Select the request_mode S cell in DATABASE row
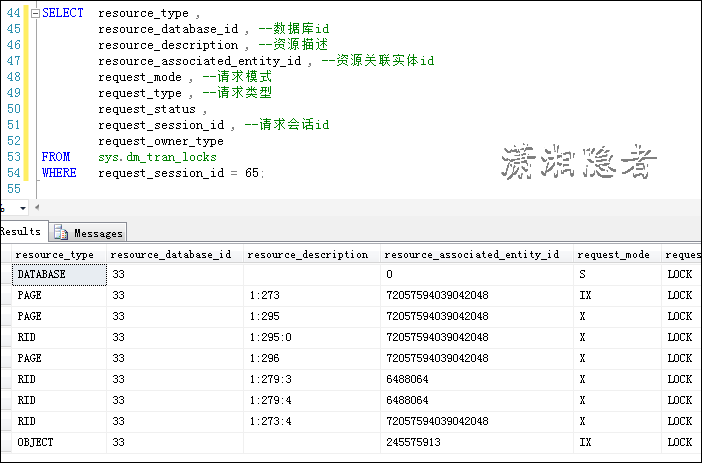 617,274
